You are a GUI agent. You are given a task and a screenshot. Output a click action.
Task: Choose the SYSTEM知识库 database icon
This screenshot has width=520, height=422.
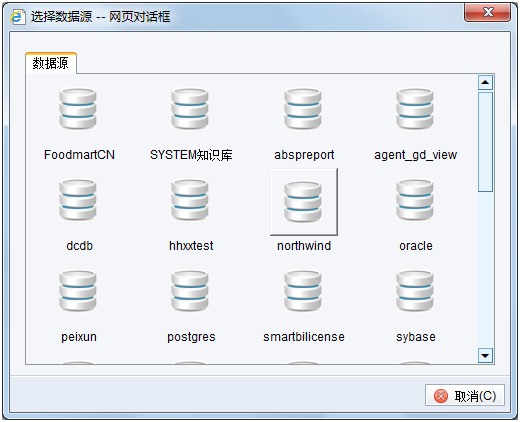[x=190, y=109]
